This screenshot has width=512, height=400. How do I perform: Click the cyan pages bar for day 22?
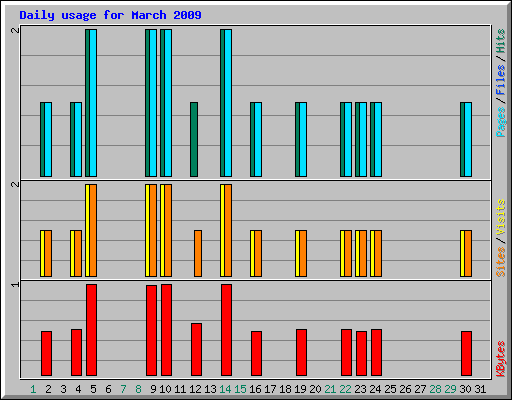[x=348, y=139]
